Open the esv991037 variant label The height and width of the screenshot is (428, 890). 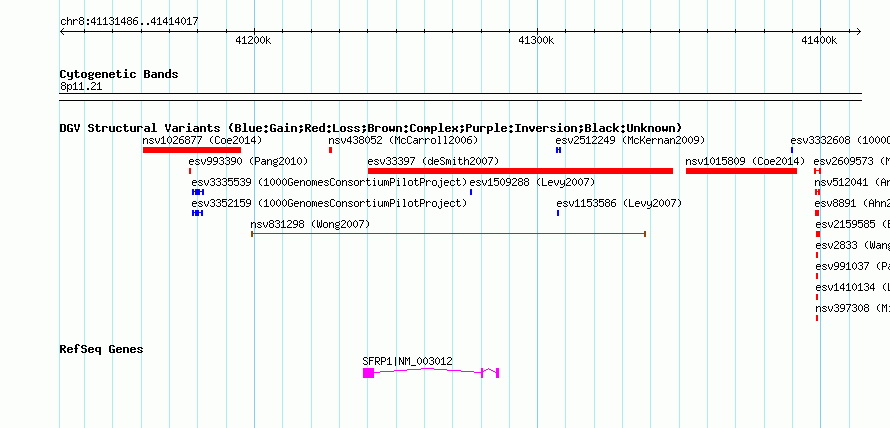coord(853,266)
